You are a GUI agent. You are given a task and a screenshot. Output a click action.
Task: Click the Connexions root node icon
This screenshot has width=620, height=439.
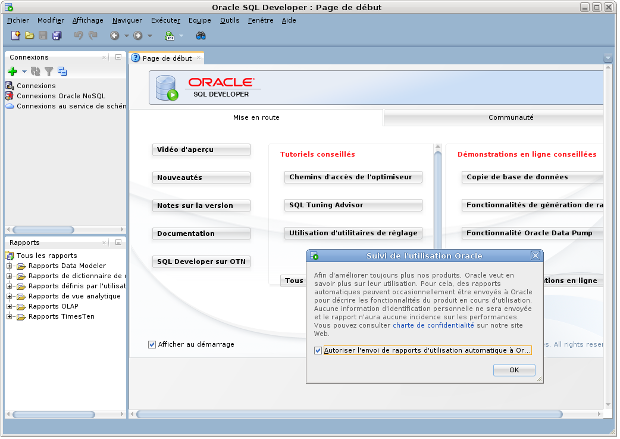[10, 85]
